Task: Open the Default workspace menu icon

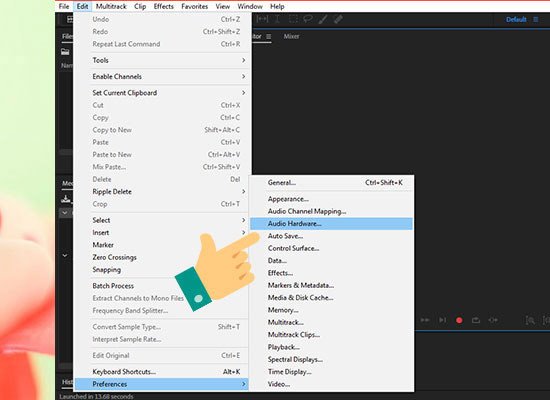Action: (536, 19)
